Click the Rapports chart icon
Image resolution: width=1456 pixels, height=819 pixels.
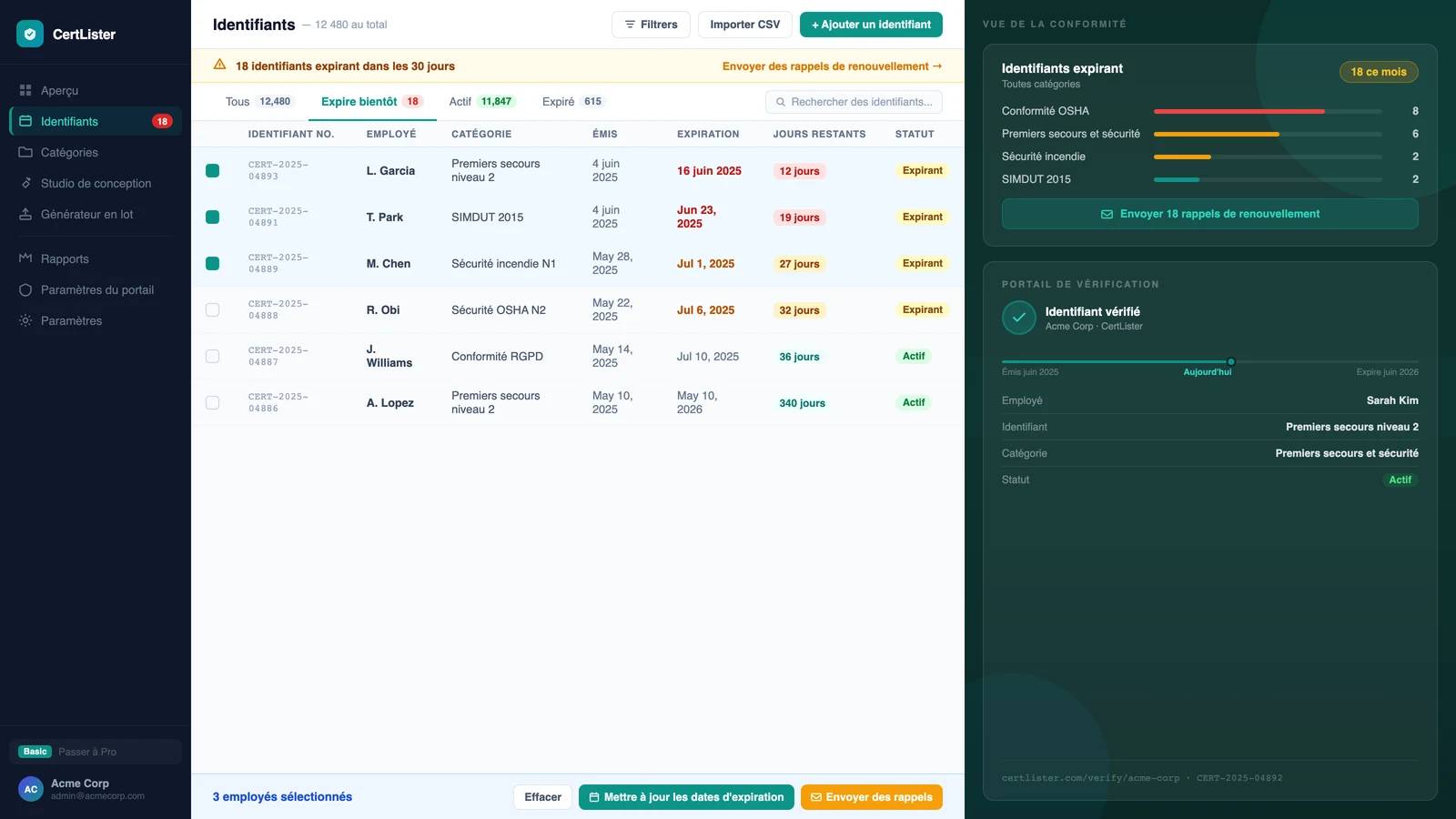coord(25,258)
